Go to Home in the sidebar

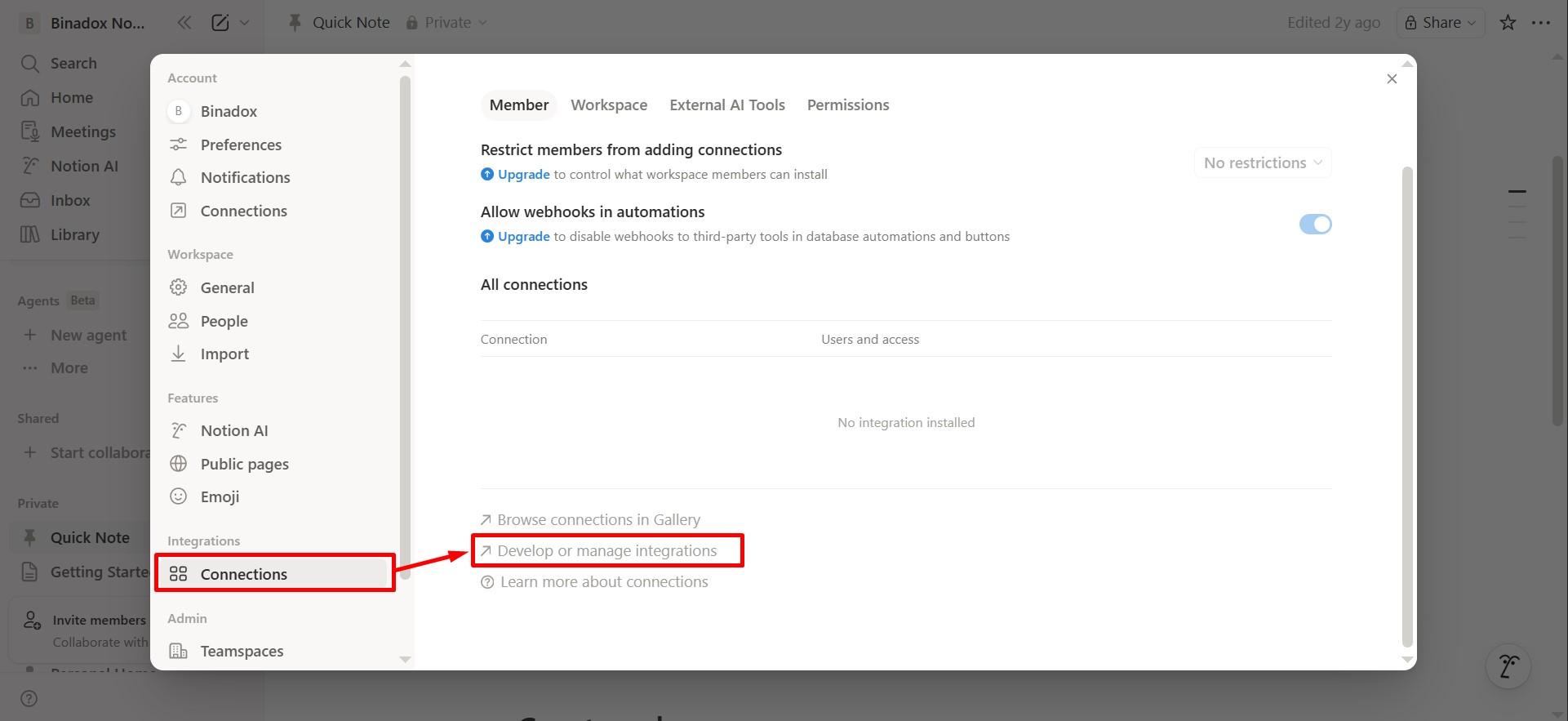72,97
